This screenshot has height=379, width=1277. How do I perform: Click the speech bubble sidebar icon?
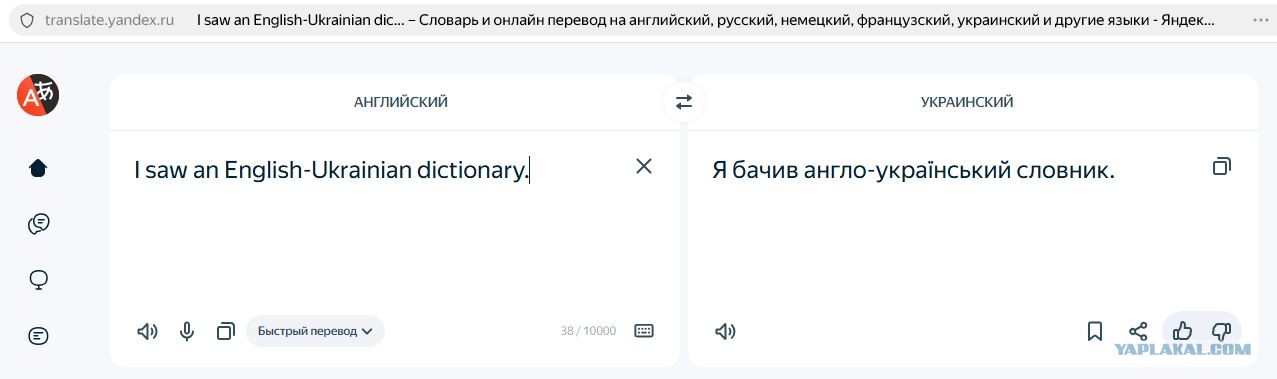(38, 280)
